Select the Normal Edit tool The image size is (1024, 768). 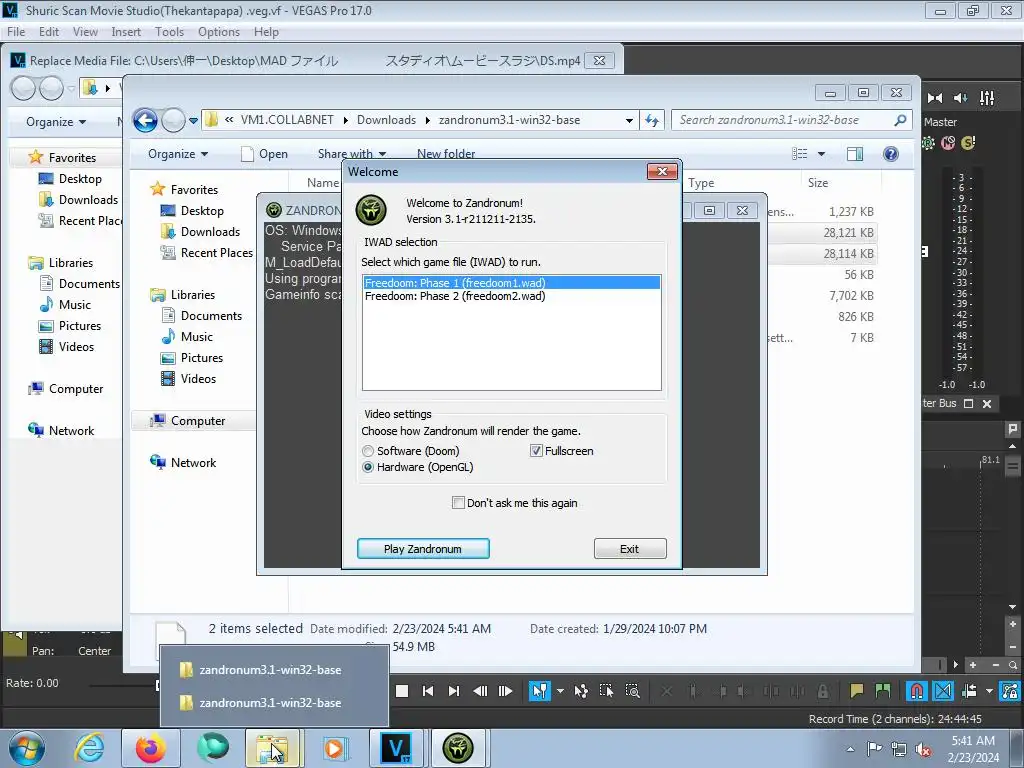[x=539, y=691]
